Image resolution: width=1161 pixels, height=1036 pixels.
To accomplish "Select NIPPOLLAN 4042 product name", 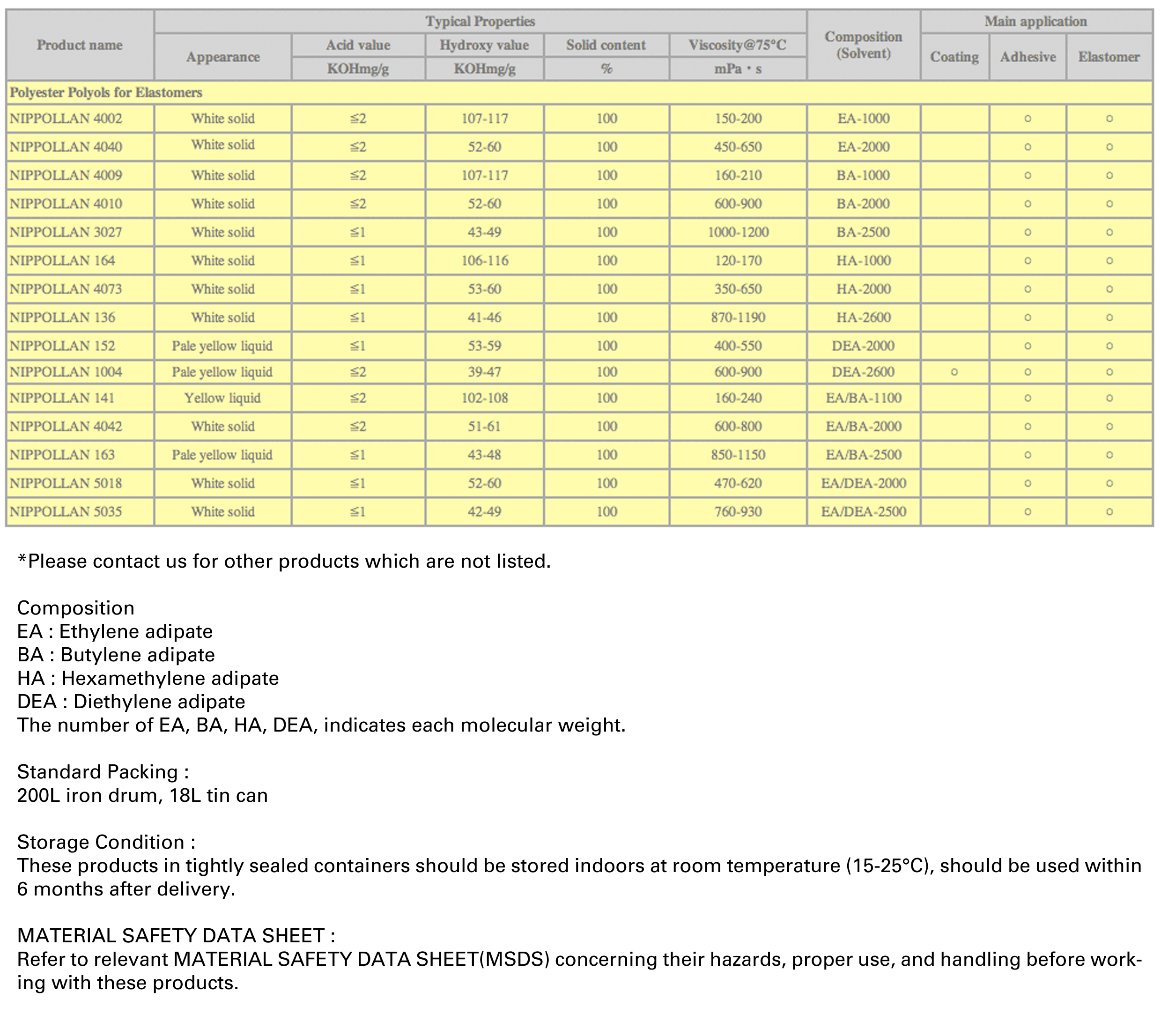I will (x=66, y=426).
